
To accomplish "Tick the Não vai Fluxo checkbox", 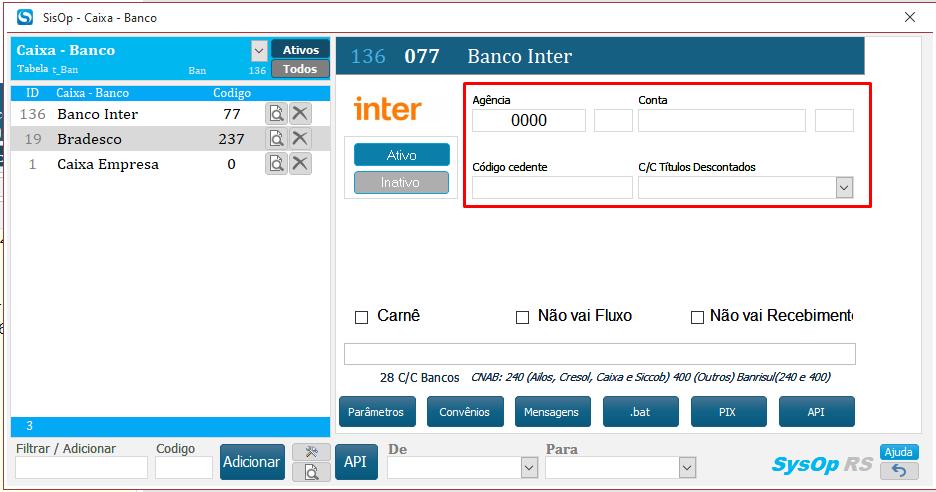I will [522, 317].
